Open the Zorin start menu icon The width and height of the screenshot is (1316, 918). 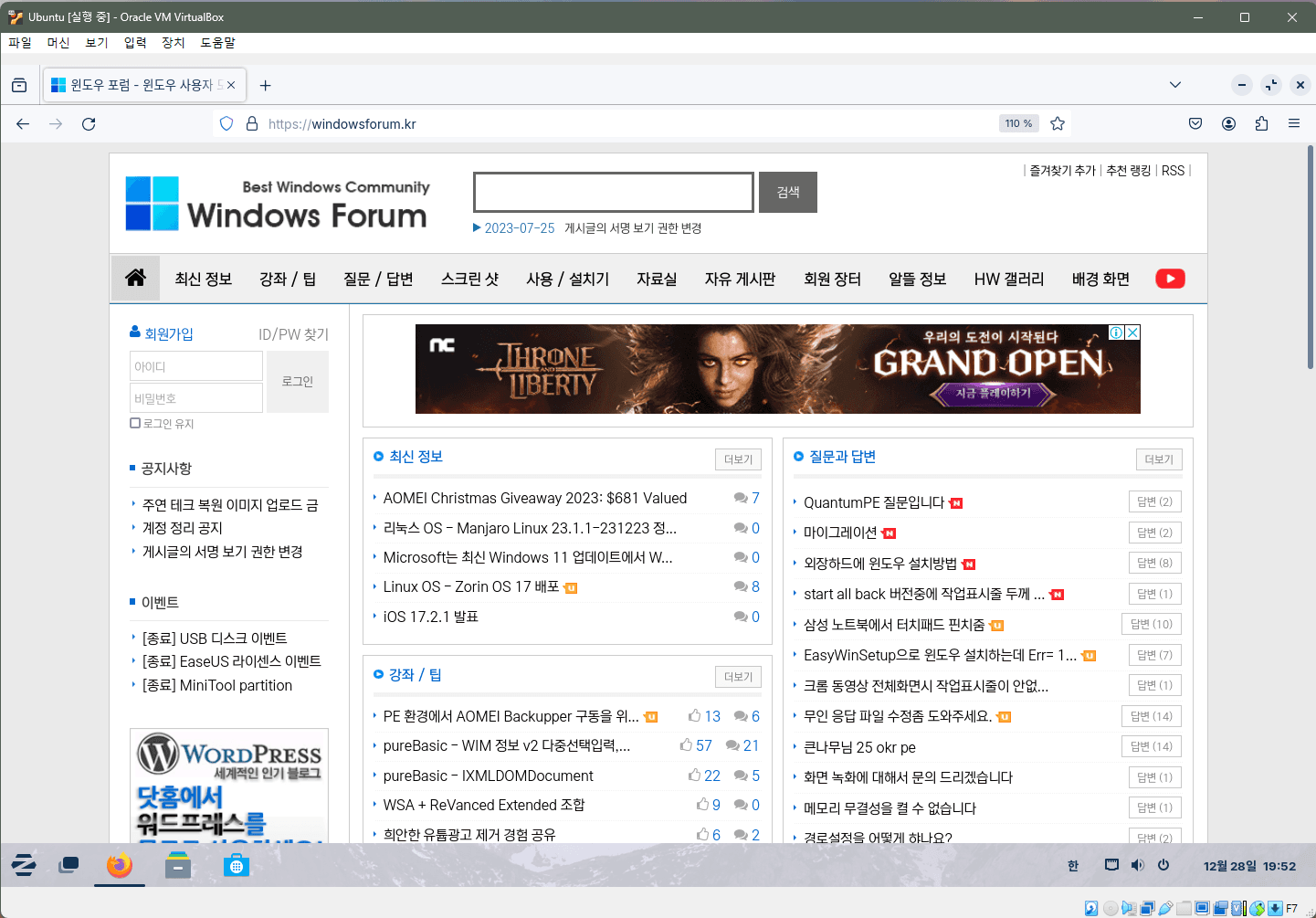tap(24, 865)
